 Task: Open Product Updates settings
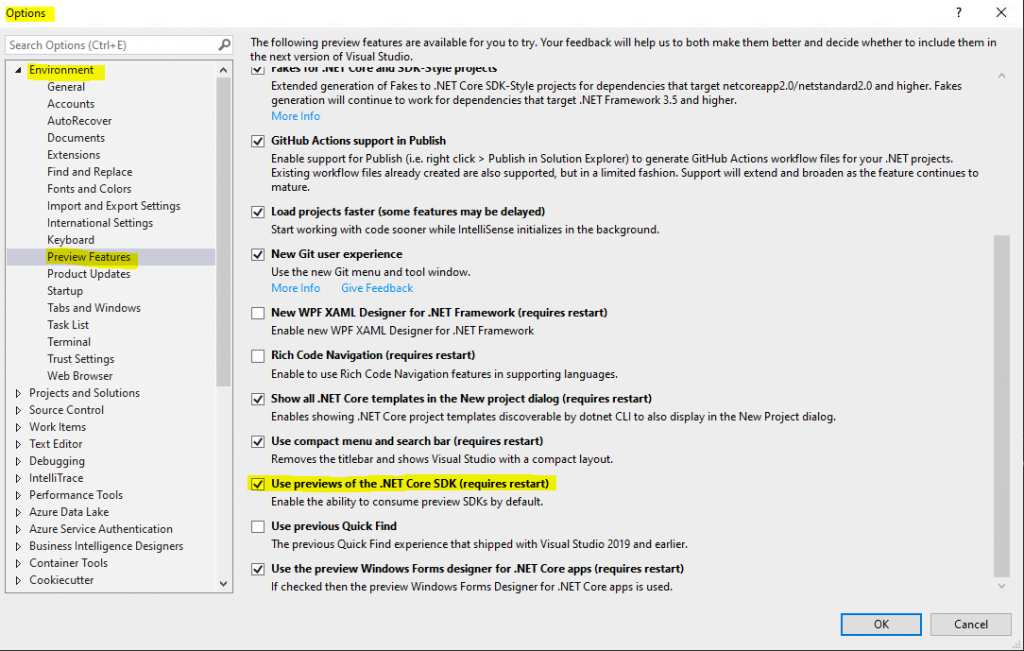click(x=89, y=274)
